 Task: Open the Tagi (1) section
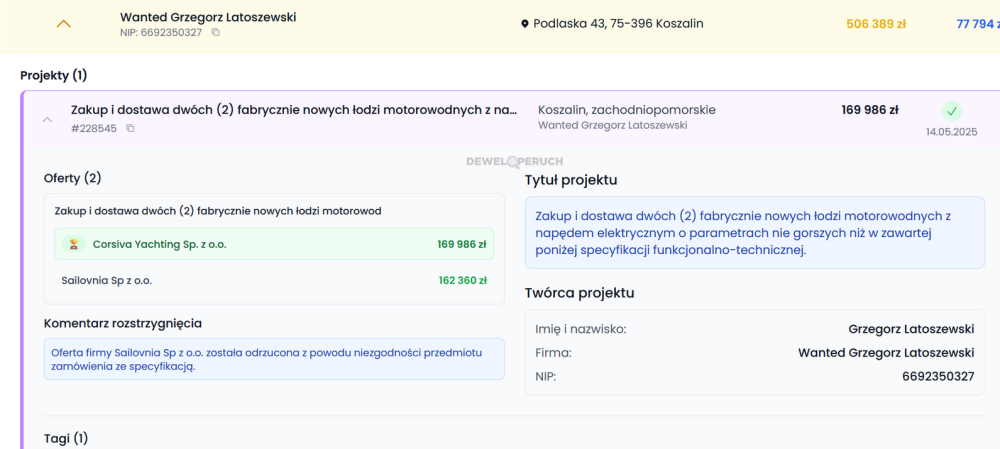tap(66, 438)
